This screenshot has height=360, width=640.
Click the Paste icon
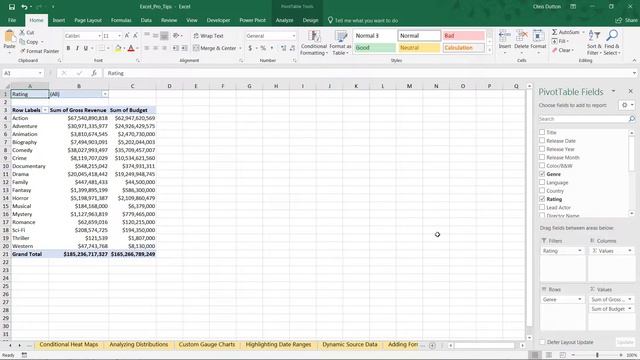(x=9, y=37)
